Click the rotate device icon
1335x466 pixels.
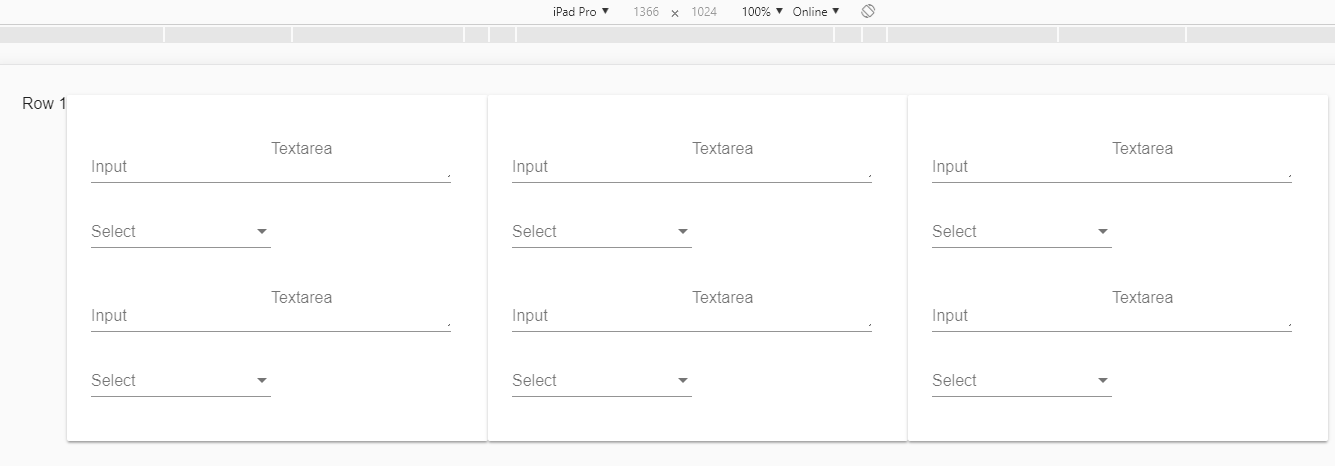point(868,11)
